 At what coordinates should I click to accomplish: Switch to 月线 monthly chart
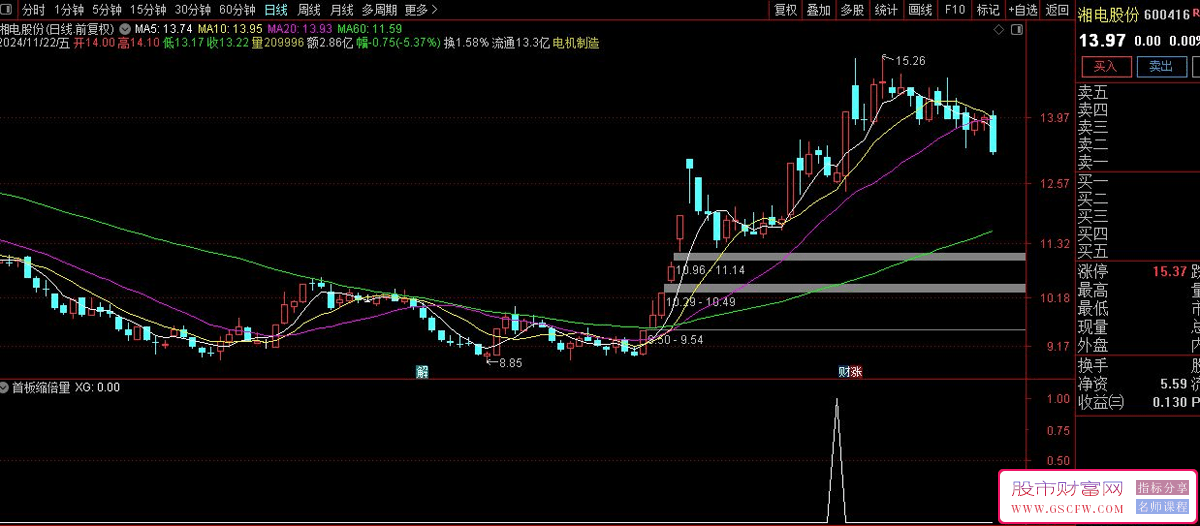point(341,10)
